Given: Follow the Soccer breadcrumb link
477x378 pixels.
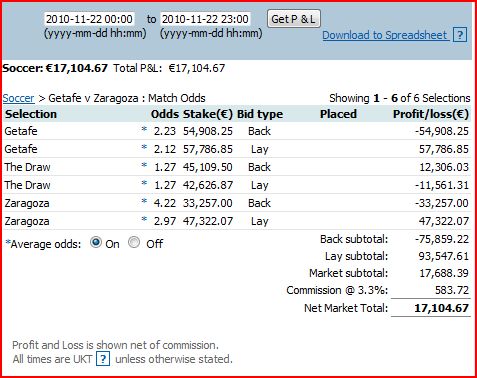Looking at the screenshot, I should click(18, 98).
